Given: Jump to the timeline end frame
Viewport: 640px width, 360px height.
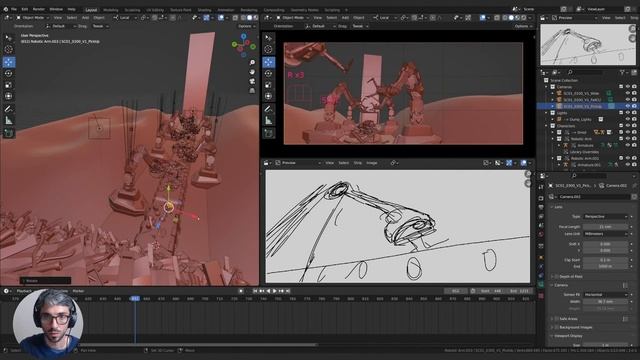Looking at the screenshot, I should click(x=288, y=291).
